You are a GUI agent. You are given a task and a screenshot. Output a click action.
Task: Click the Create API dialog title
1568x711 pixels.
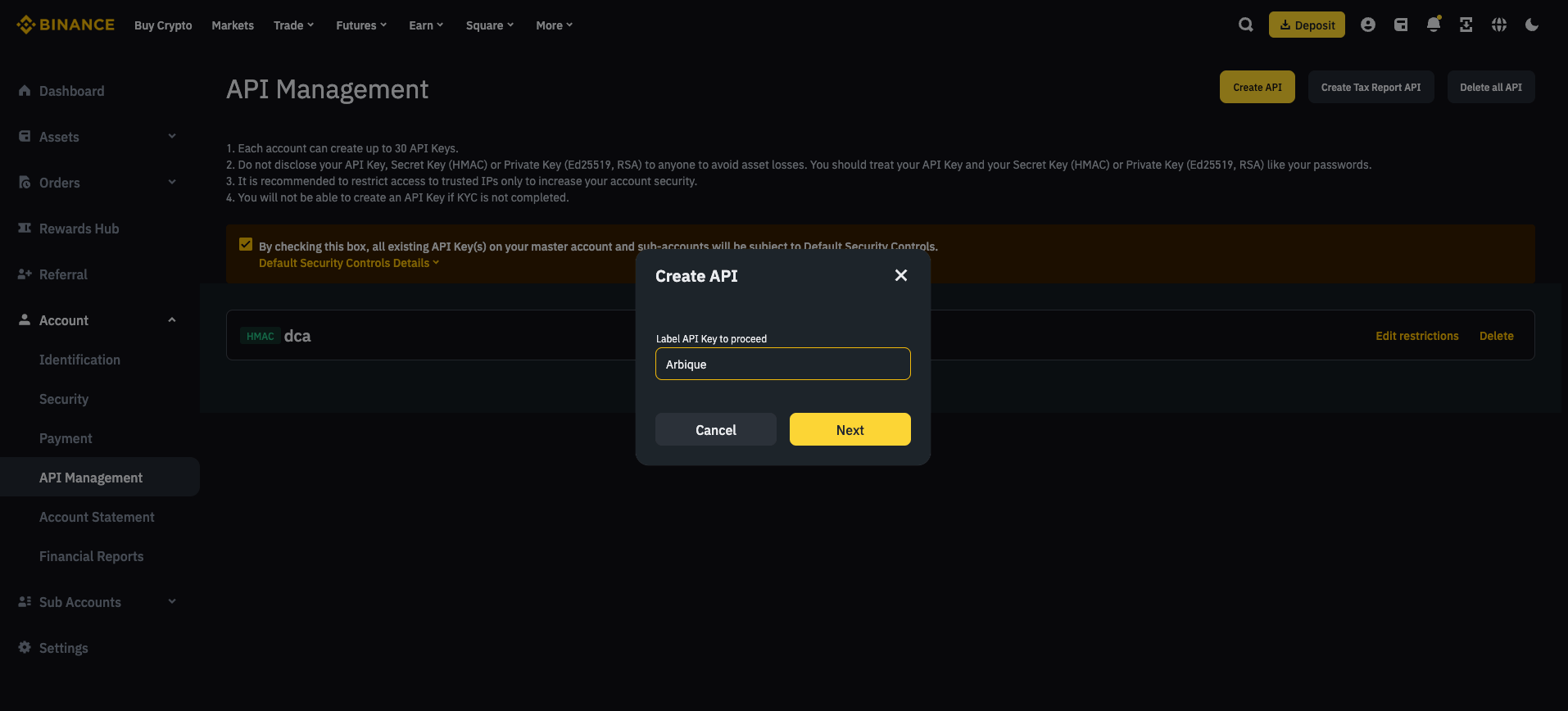coord(696,276)
